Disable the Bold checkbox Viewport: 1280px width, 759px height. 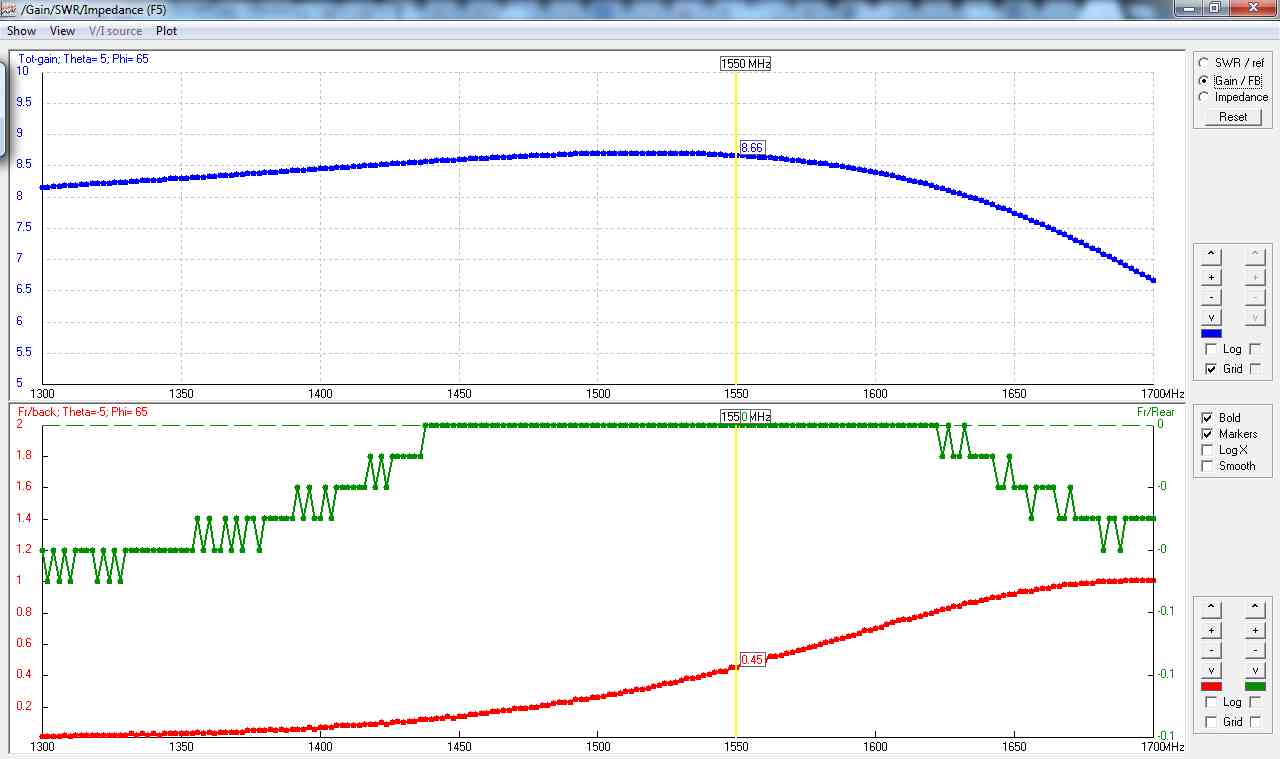point(1207,418)
